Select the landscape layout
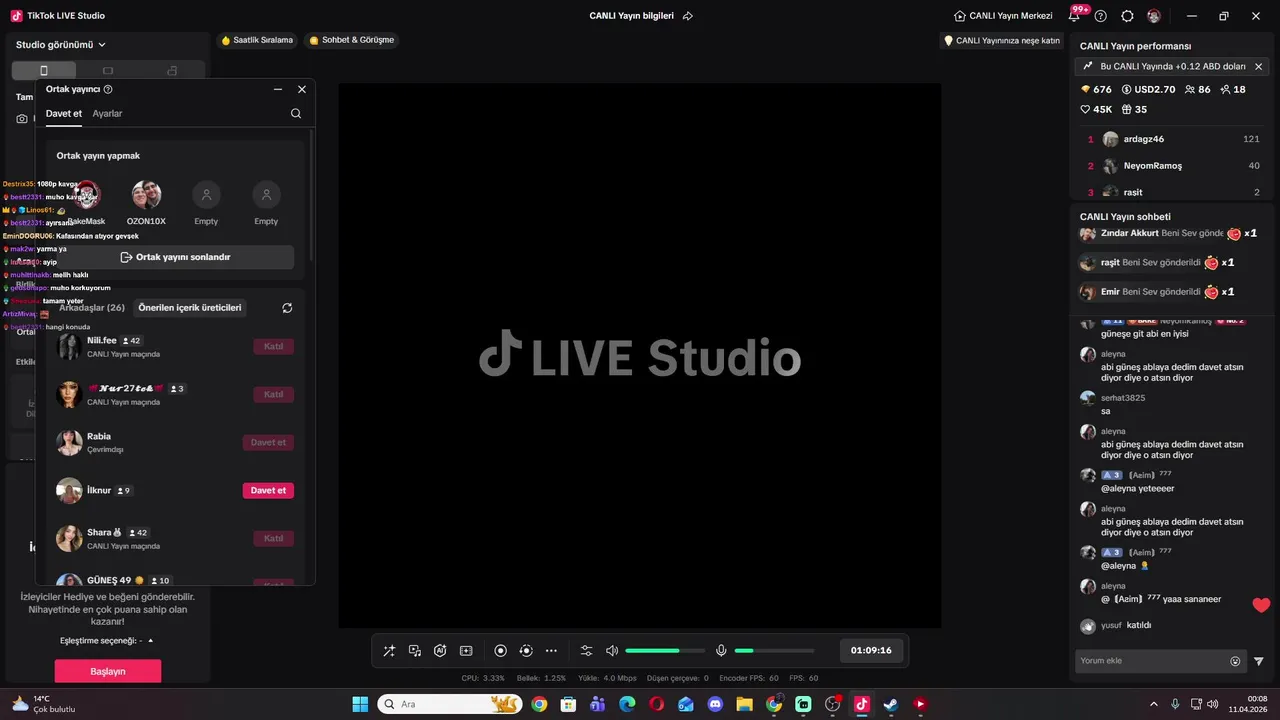This screenshot has height=720, width=1280. (108, 70)
